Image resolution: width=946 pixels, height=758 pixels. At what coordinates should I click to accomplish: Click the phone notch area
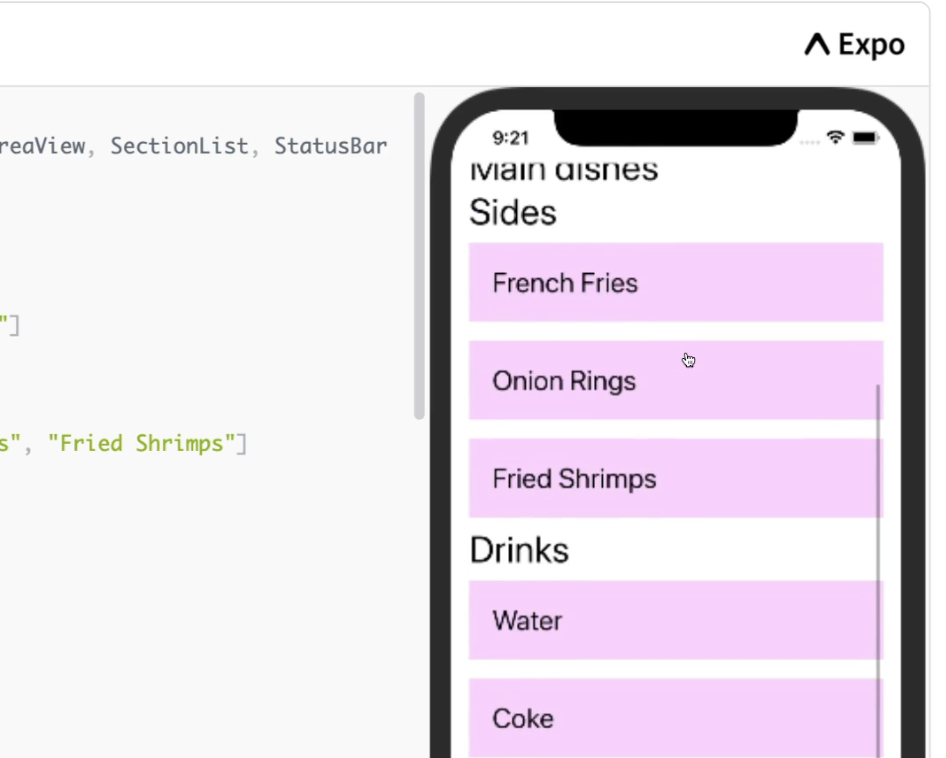tap(676, 127)
